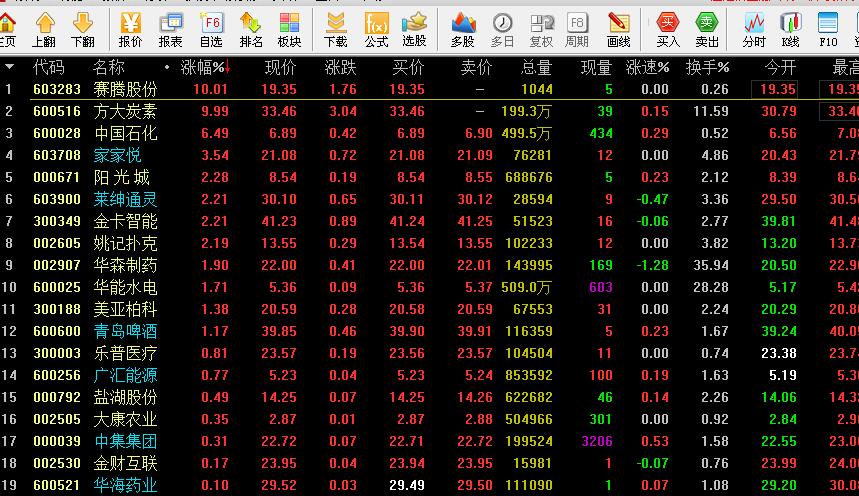Click the 下载 download icon
The image size is (859, 496).
click(335, 29)
